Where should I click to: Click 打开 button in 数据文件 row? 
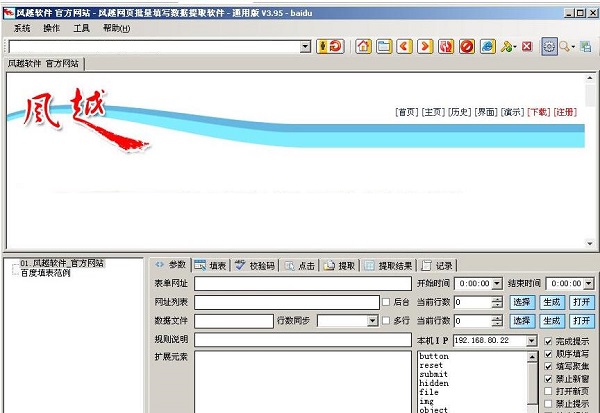pyautogui.click(x=582, y=321)
